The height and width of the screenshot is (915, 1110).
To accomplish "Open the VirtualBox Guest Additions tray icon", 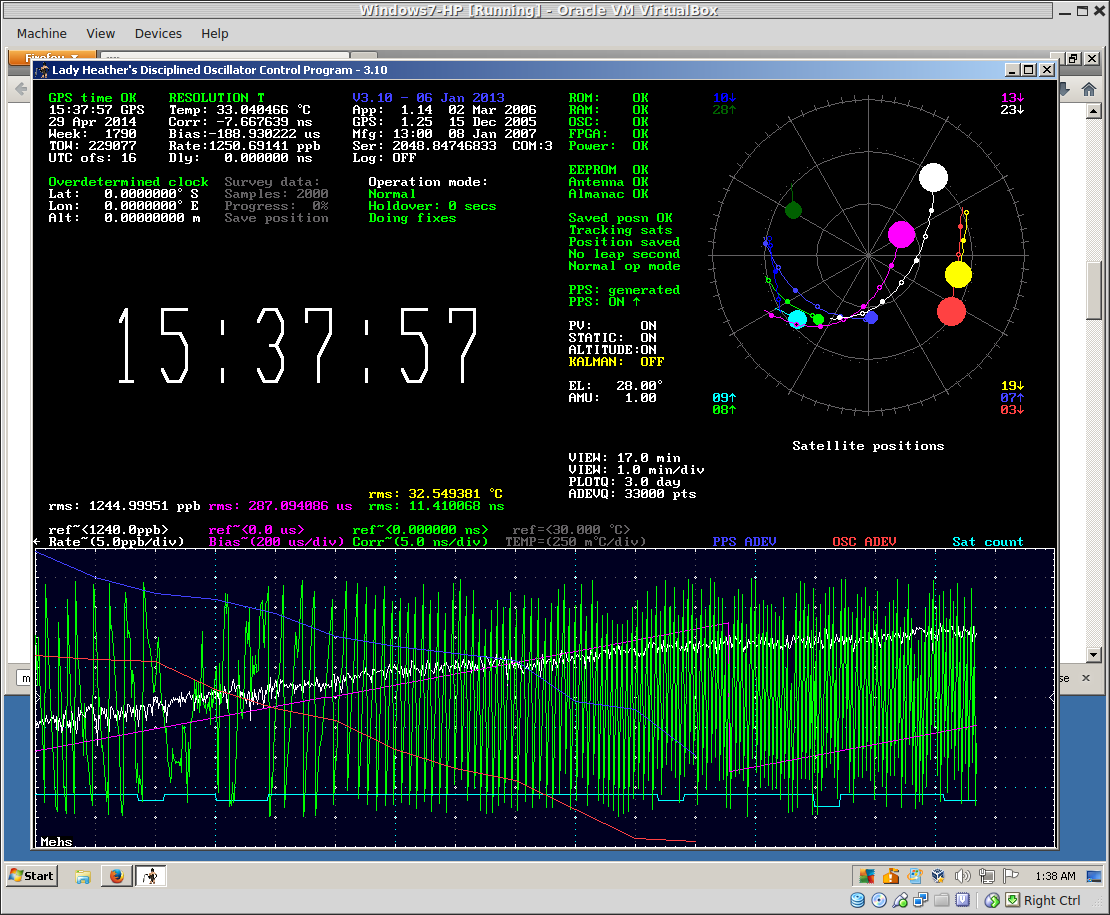I will click(x=938, y=876).
